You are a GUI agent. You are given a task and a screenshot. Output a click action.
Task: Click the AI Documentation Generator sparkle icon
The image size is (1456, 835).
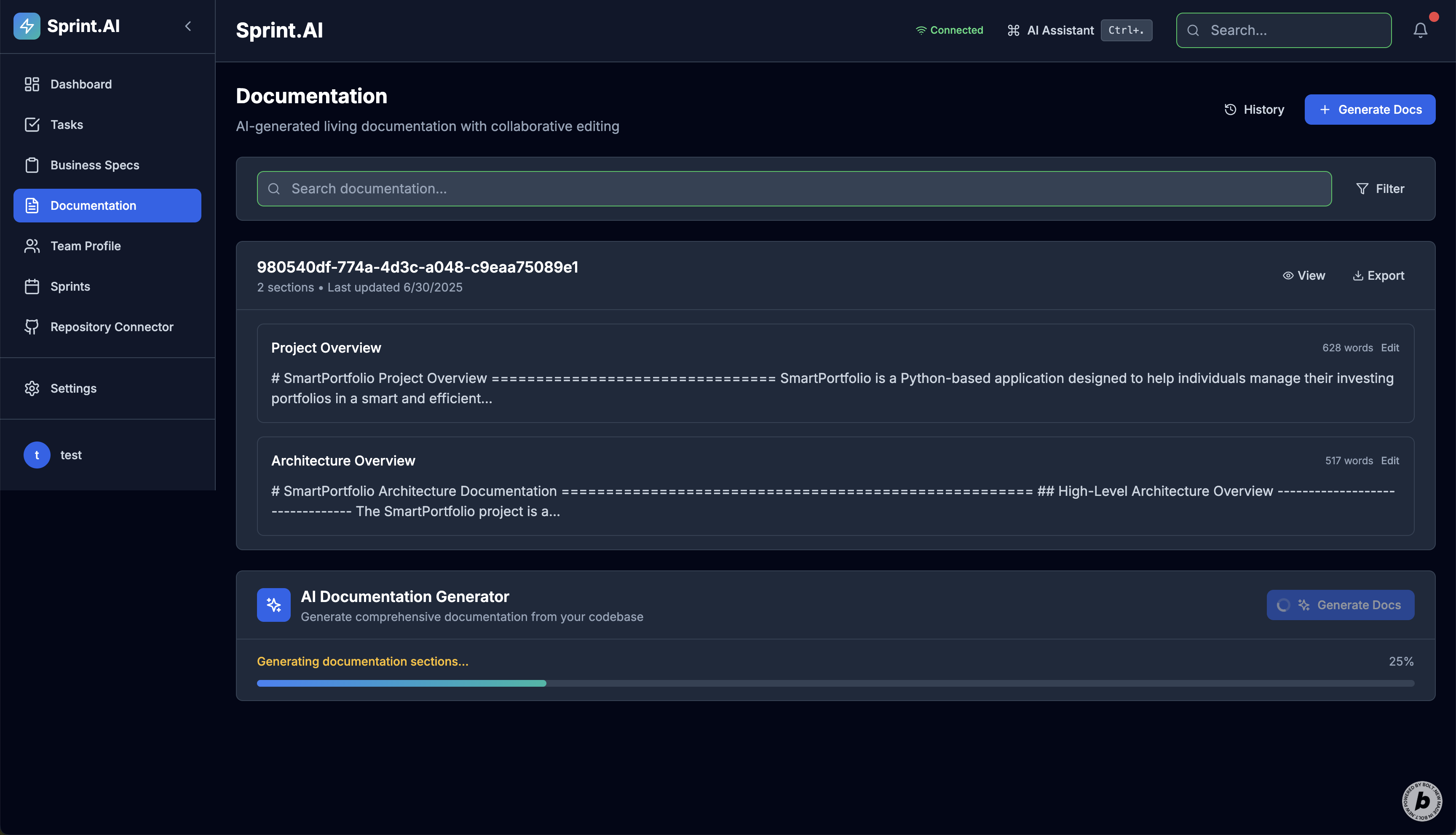[x=273, y=605]
